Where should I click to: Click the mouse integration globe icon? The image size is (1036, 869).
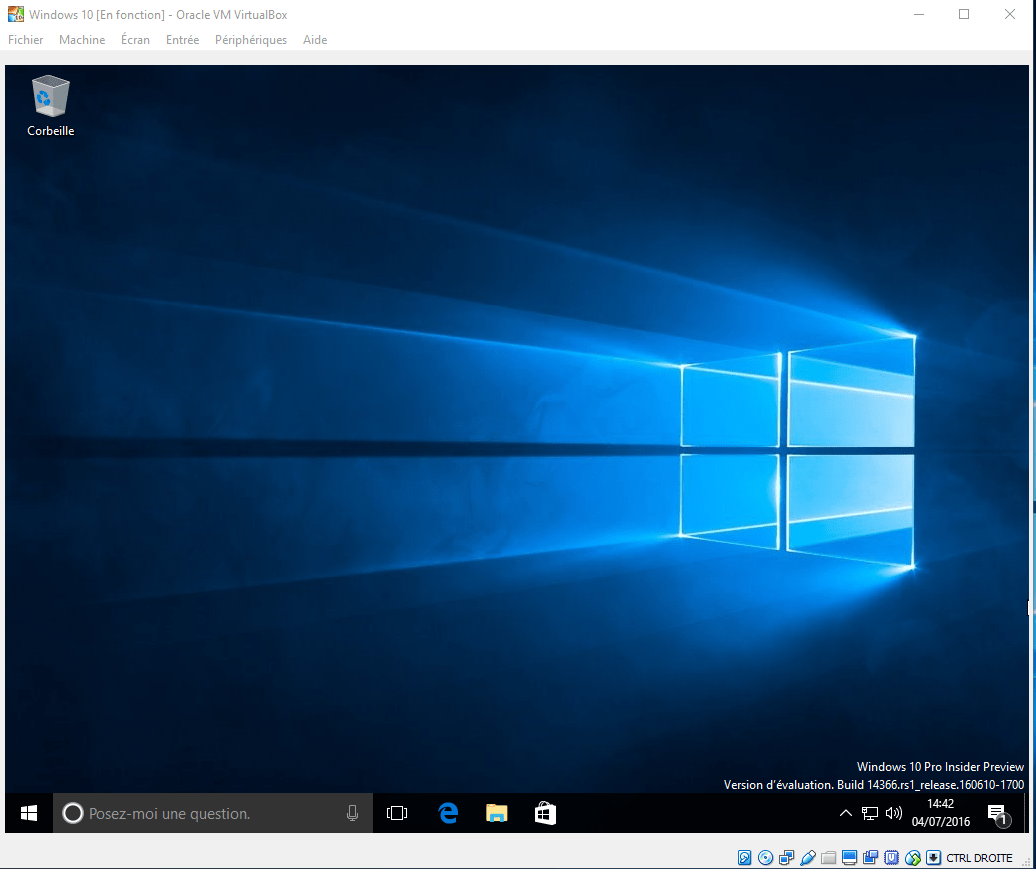point(912,858)
